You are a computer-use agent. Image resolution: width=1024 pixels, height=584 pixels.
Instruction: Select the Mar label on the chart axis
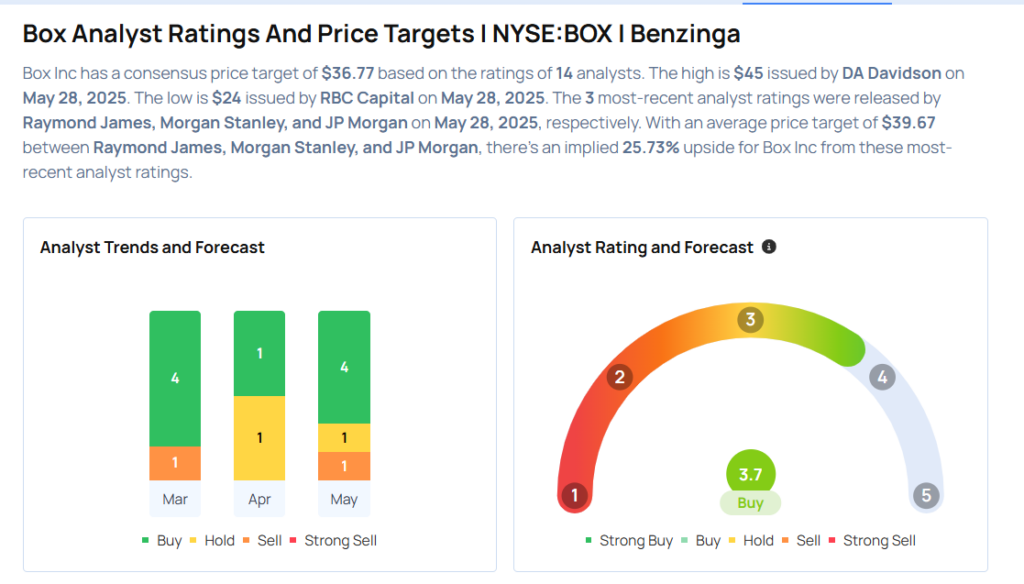(175, 499)
